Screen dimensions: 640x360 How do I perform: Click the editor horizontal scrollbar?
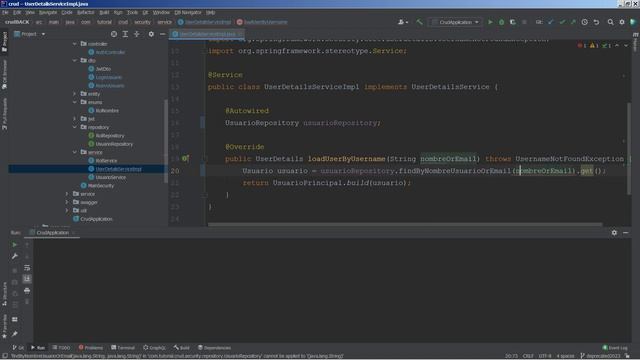point(405,224)
